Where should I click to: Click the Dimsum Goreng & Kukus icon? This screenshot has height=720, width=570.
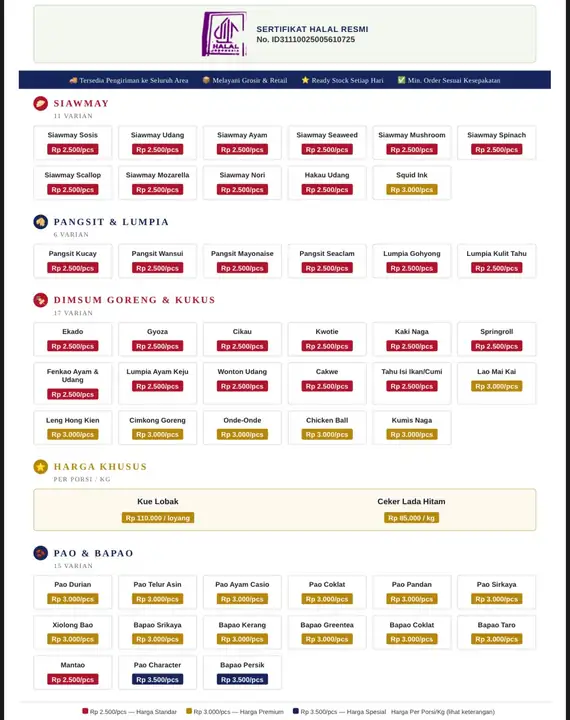coord(40,300)
